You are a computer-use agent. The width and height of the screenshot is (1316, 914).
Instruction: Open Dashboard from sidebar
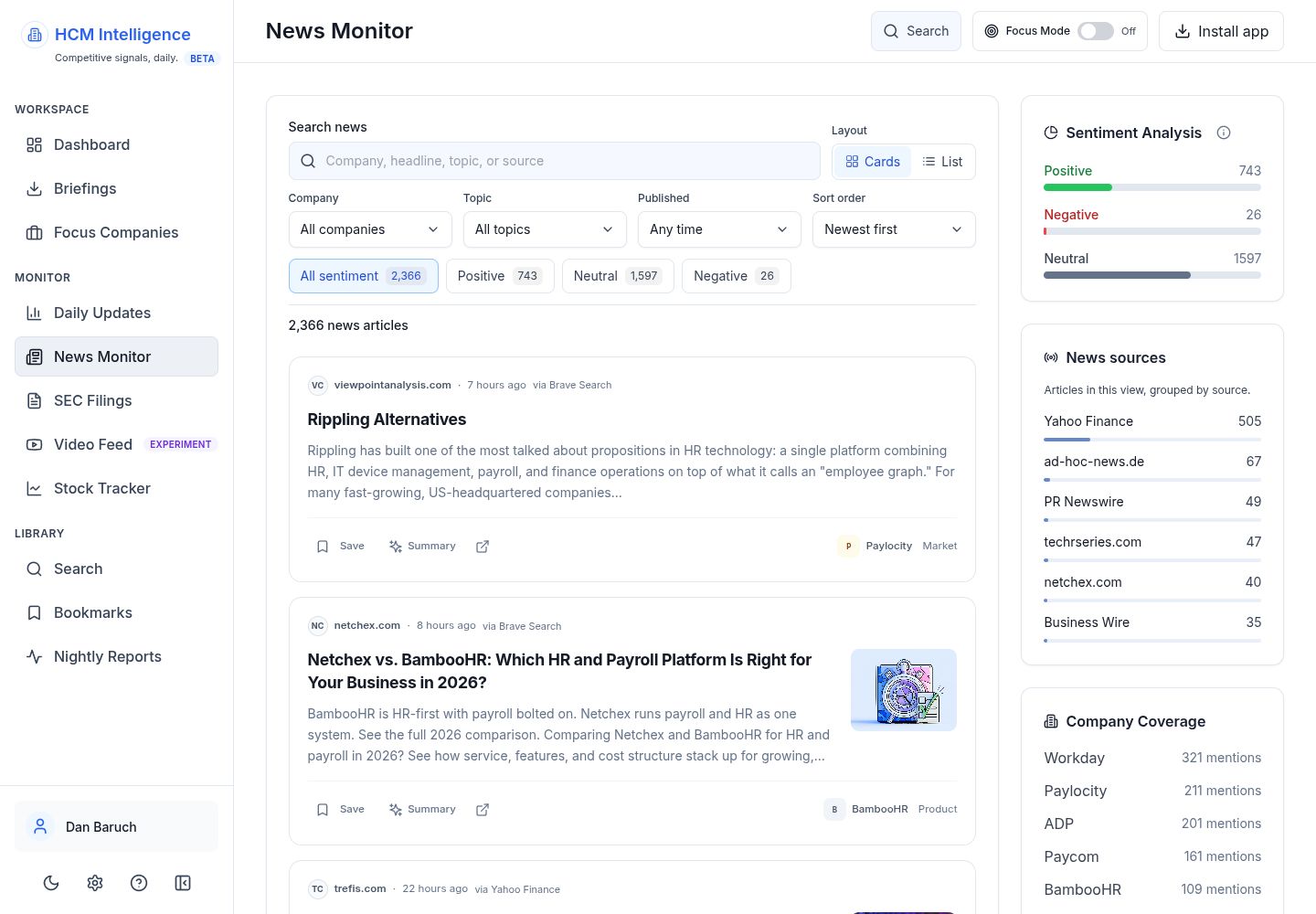pyautogui.click(x=116, y=144)
